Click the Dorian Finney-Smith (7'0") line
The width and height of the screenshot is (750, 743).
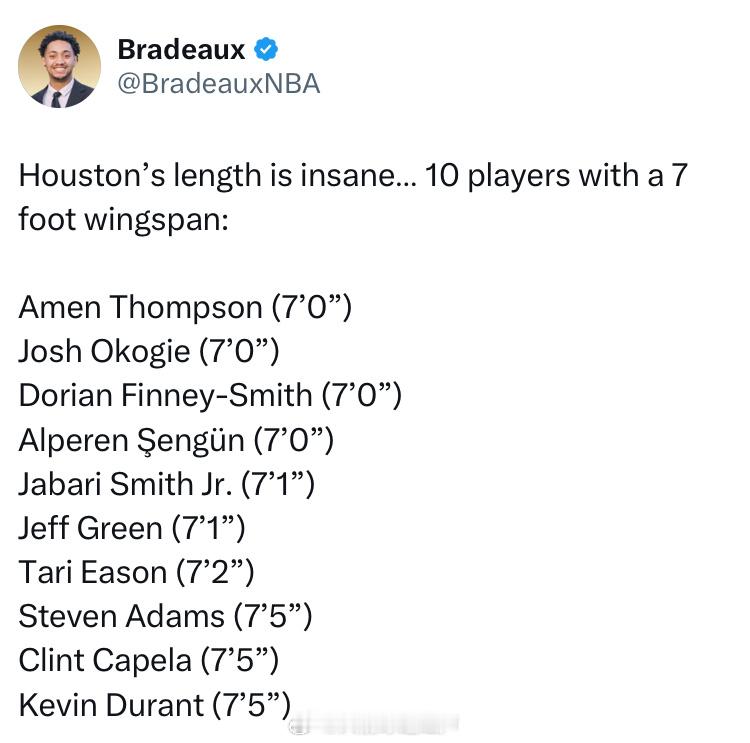pyautogui.click(x=210, y=396)
